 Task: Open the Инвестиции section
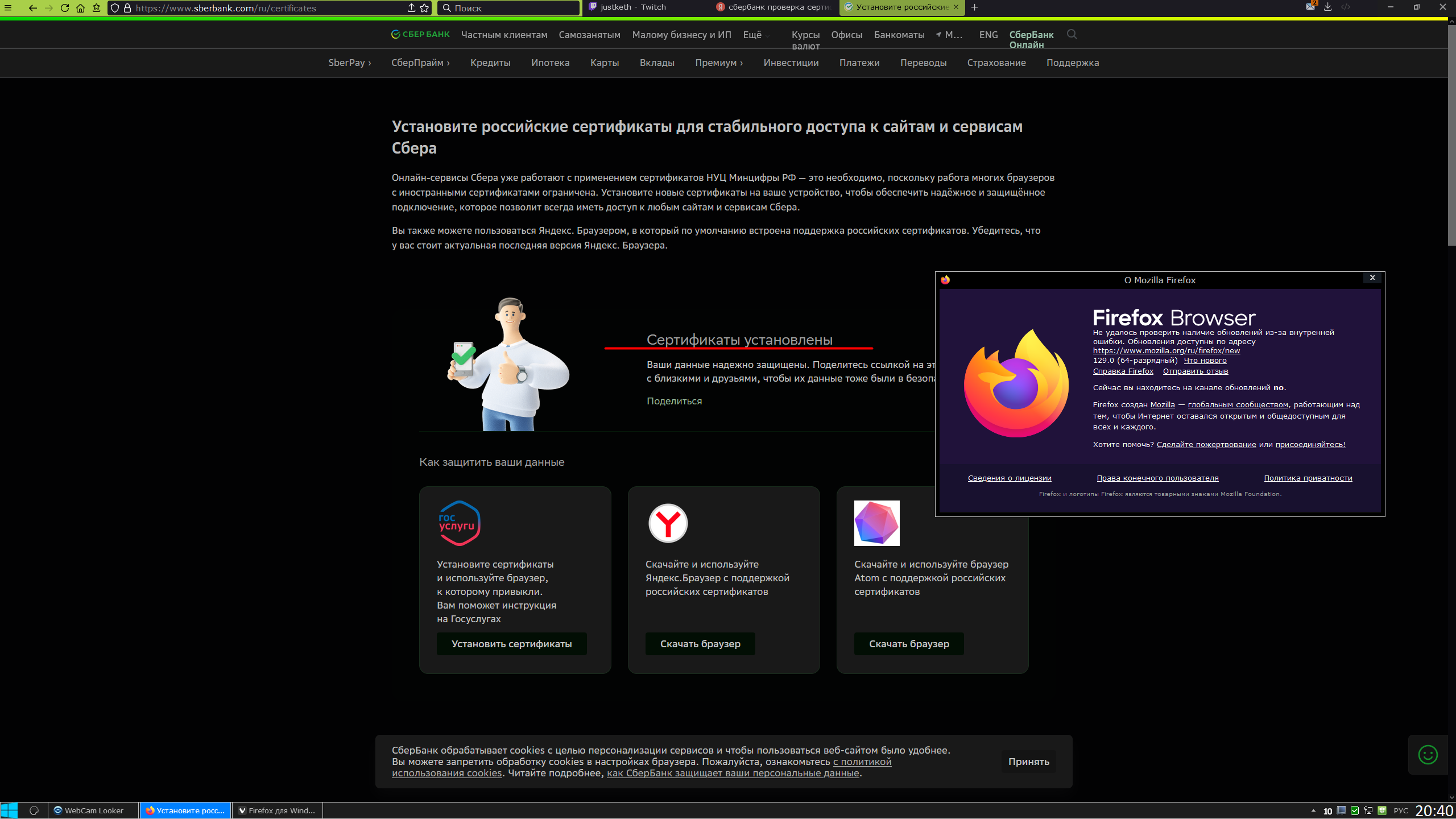coord(791,63)
